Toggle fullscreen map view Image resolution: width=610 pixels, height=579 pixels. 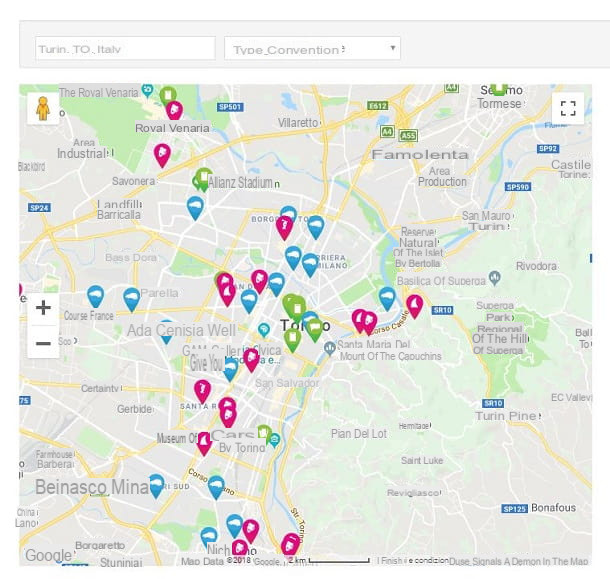point(568,108)
